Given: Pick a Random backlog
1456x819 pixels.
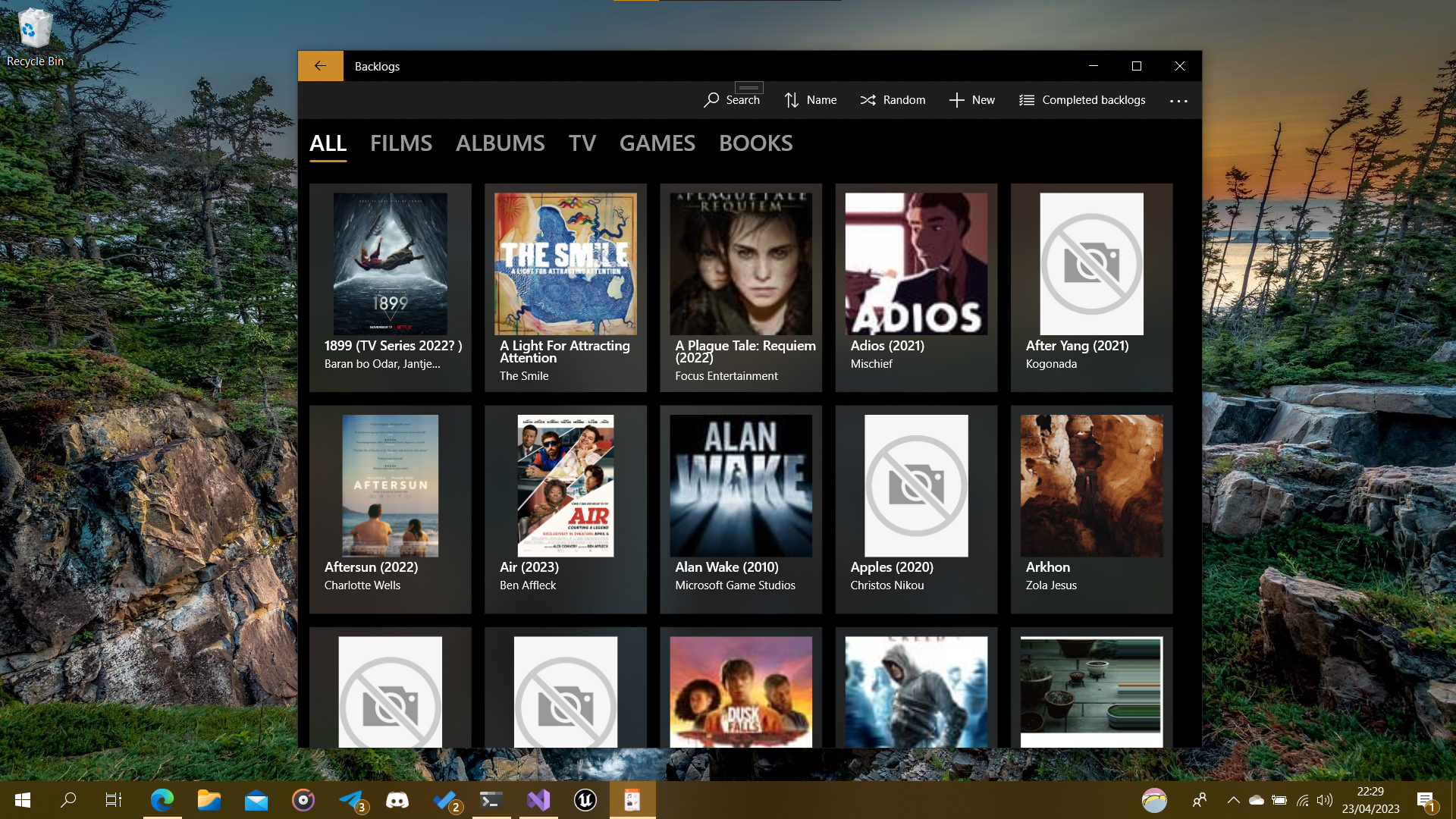Looking at the screenshot, I should (x=893, y=100).
